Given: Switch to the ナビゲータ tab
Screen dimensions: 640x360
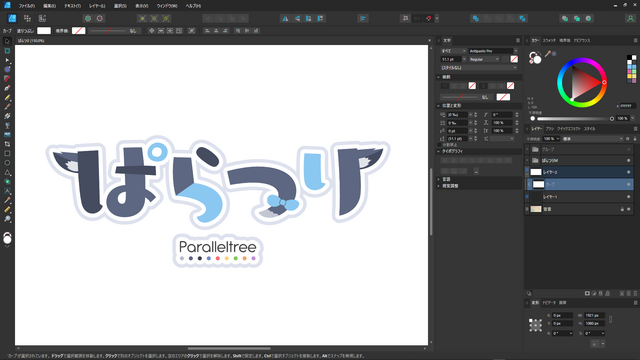Looking at the screenshot, I should pos(549,303).
